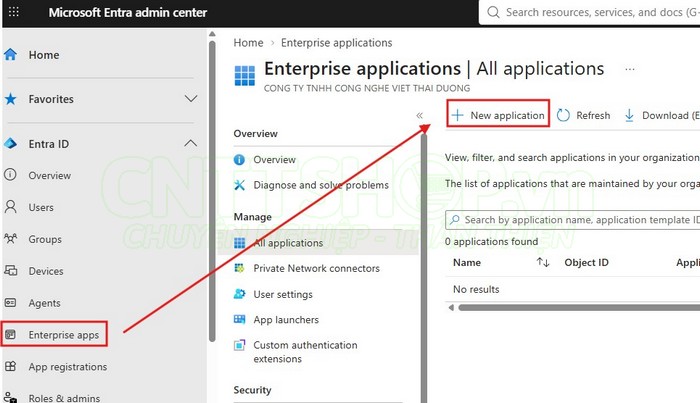Click the Enterprise applications grid icon by title

[245, 75]
